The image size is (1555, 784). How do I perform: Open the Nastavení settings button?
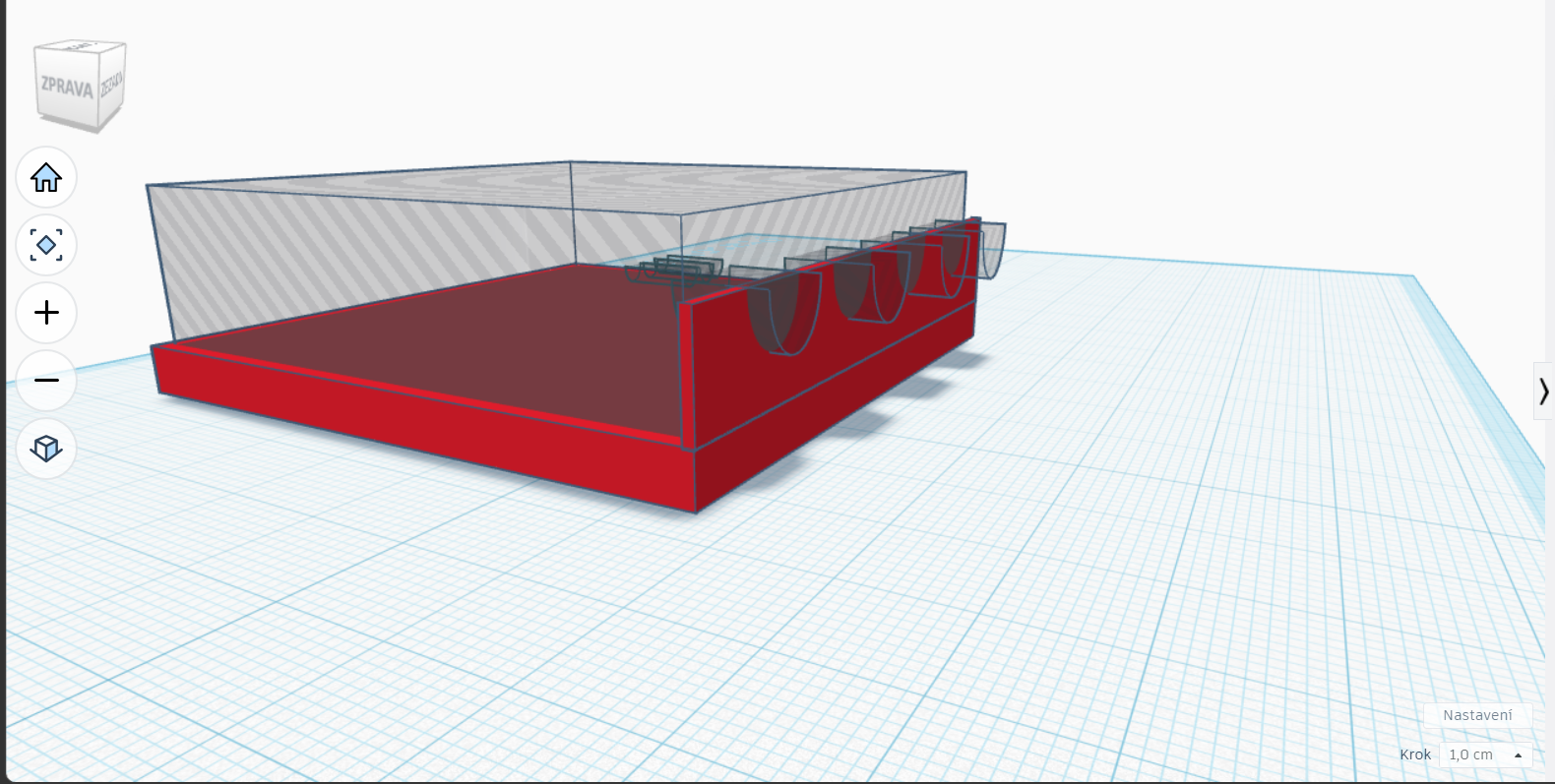(1477, 715)
